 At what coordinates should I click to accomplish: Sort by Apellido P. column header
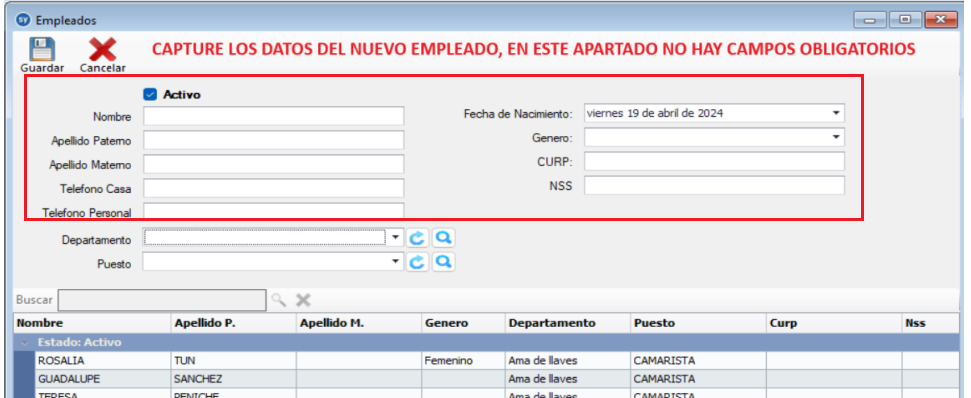coord(233,323)
